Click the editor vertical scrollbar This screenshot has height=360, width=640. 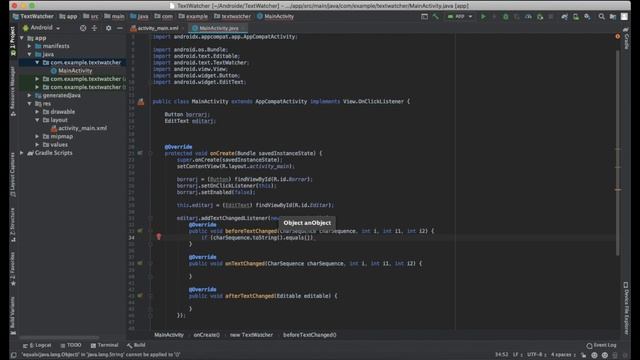[x=618, y=153]
